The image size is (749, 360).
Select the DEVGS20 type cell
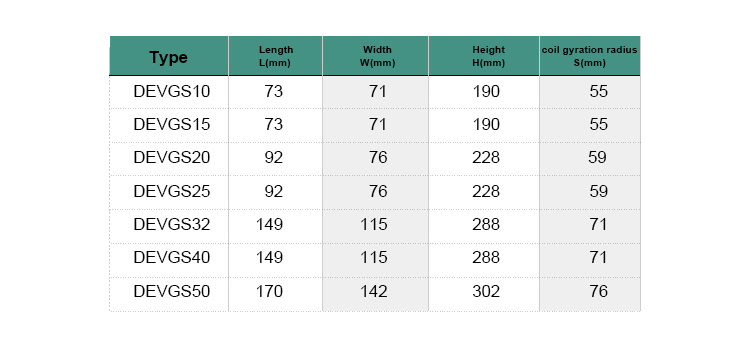(171, 158)
